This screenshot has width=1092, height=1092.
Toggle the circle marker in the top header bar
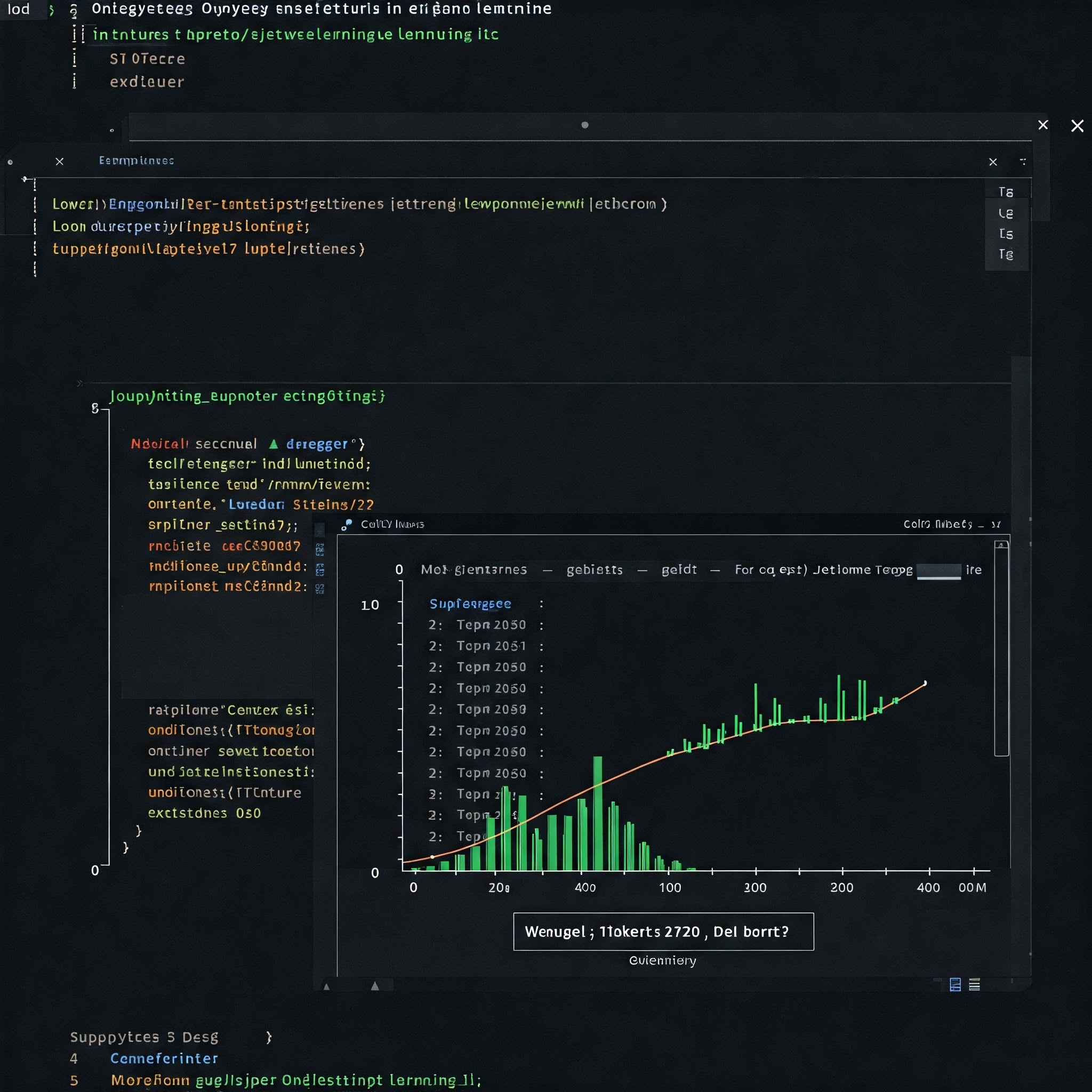(585, 125)
